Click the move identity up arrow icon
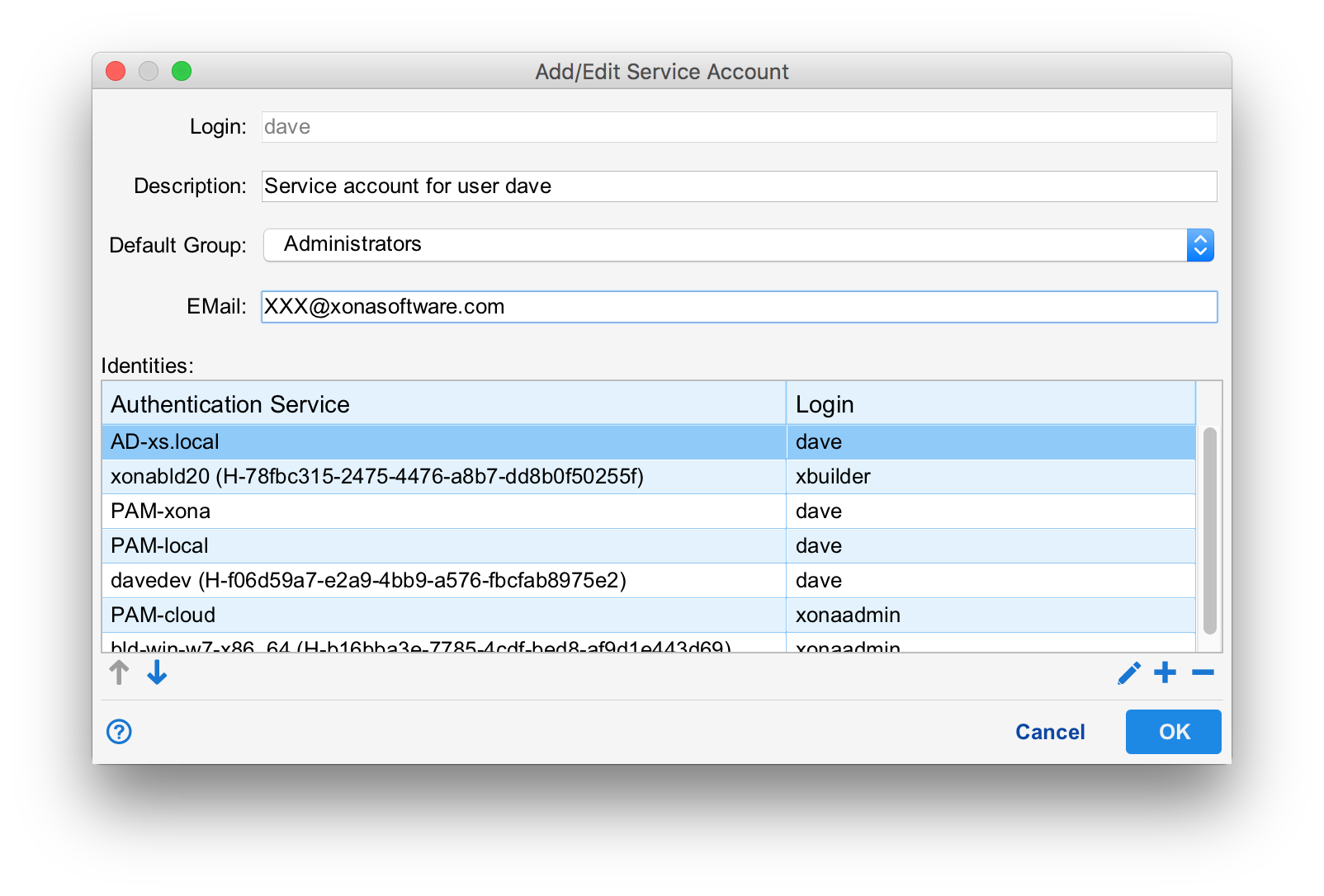Screen dimensions: 1324x896 point(119,673)
